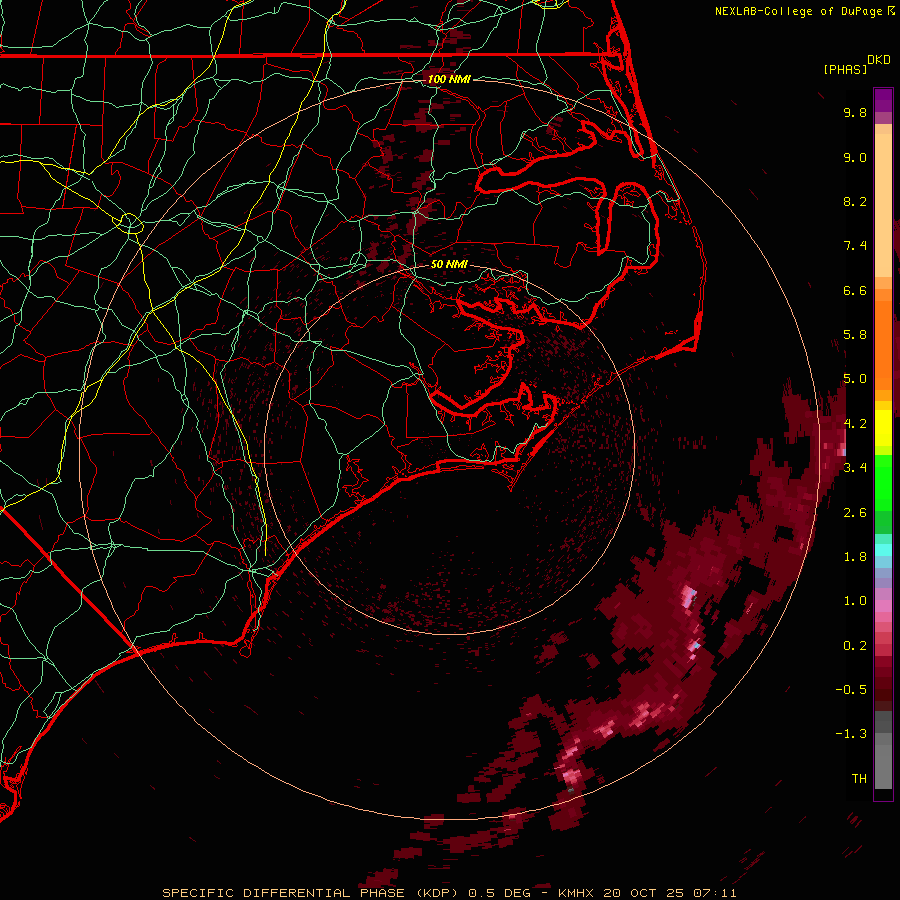
Task: Click the 0.2 legend value
Action: pos(855,646)
